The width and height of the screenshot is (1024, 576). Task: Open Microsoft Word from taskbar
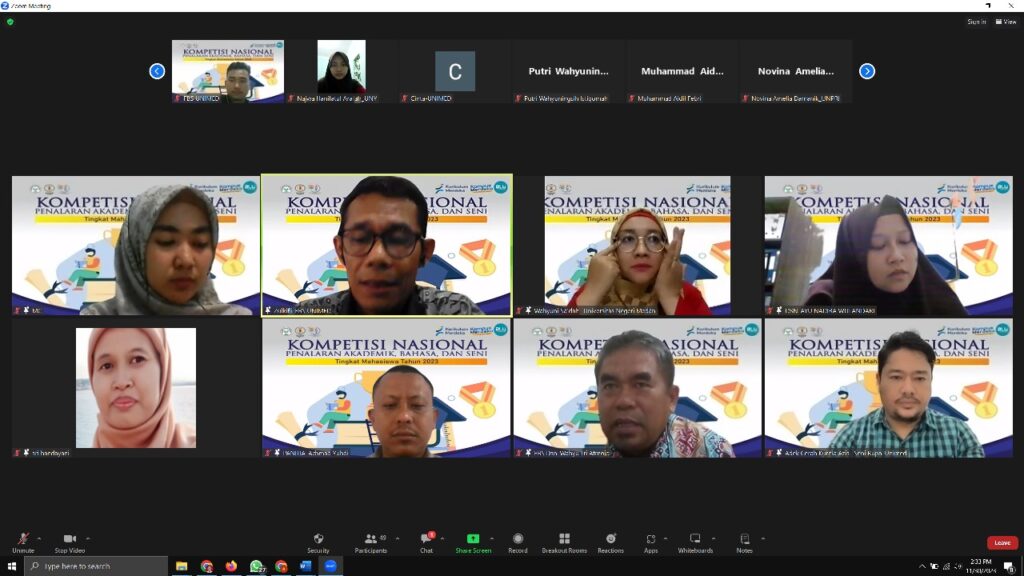pos(306,566)
